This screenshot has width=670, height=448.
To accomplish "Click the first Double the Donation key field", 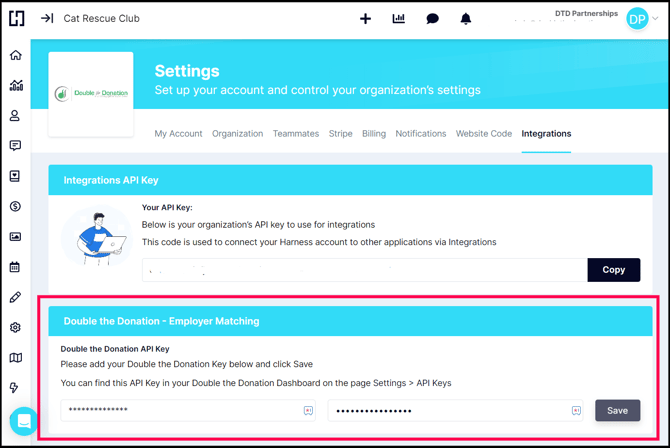I will click(180, 411).
